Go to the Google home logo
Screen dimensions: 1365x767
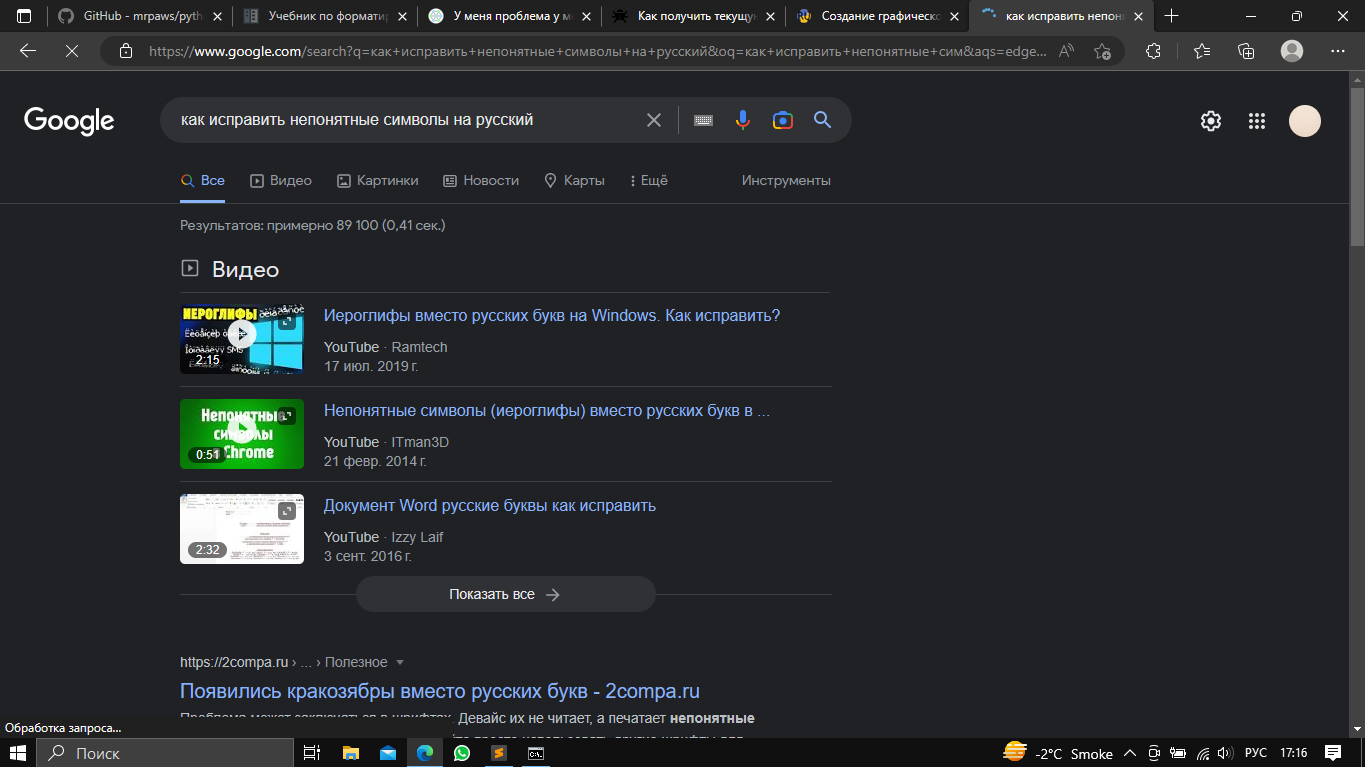[x=69, y=121]
